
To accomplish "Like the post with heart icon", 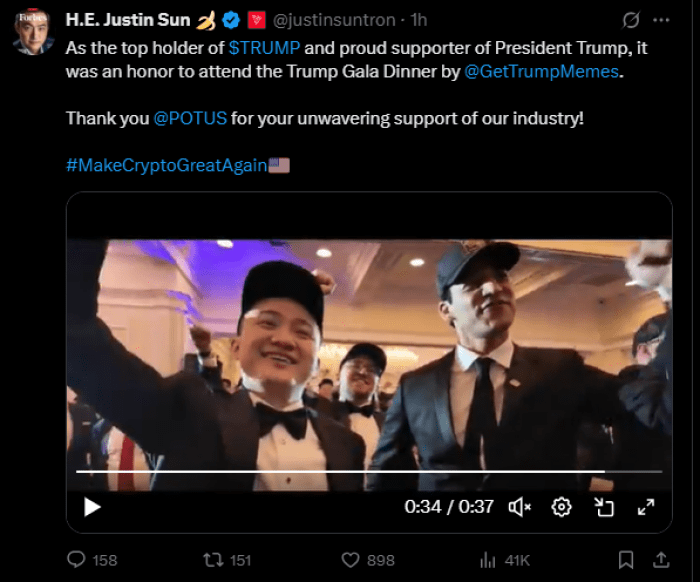I will (349, 560).
